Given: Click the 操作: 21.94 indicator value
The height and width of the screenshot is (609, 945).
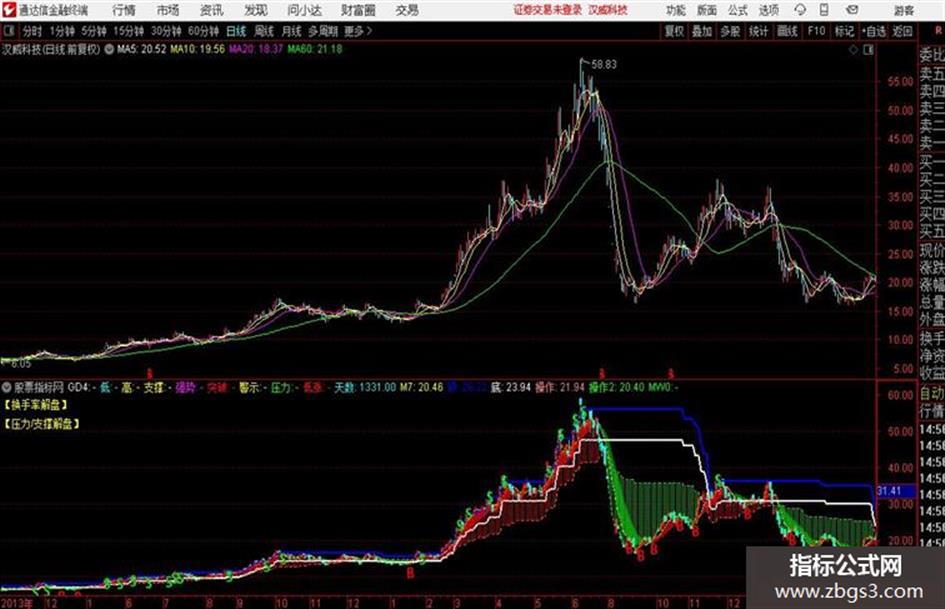Looking at the screenshot, I should (560, 387).
